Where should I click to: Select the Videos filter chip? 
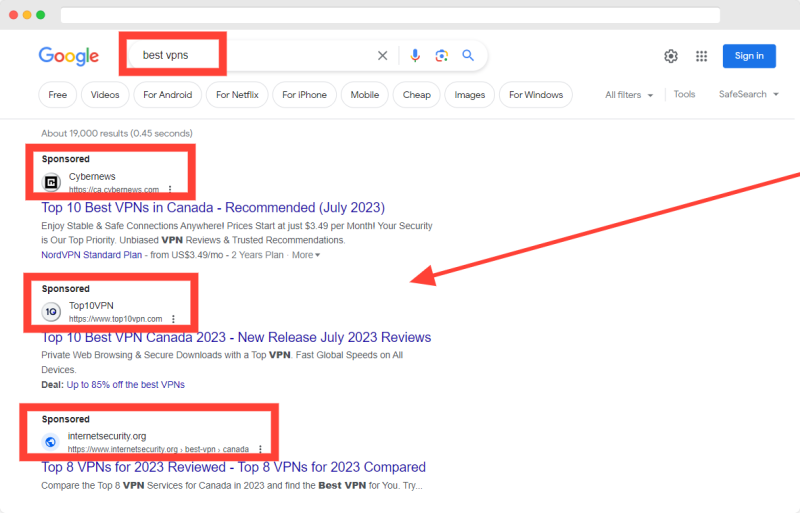tap(105, 95)
